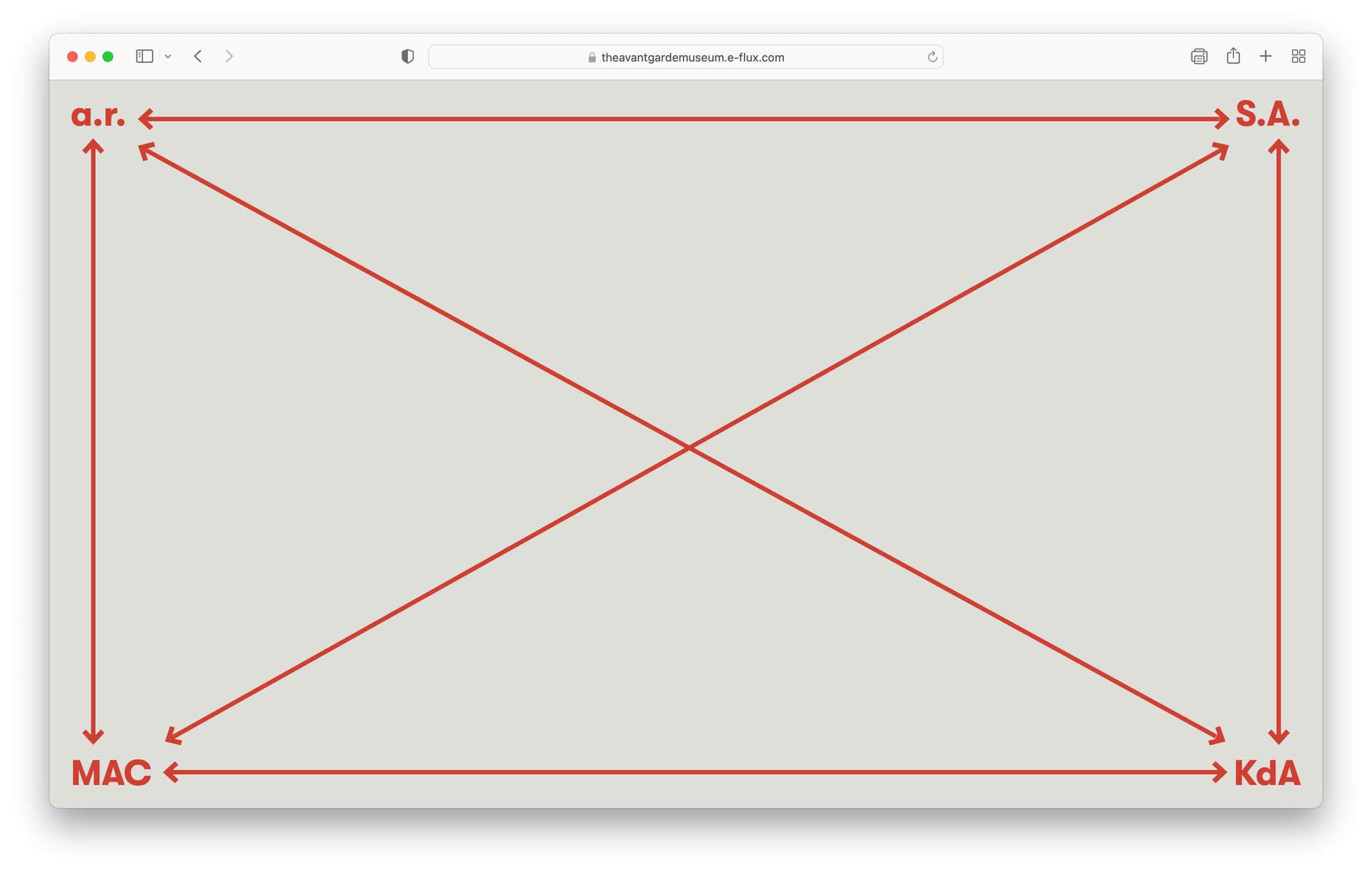Click the red close window button

(72, 56)
